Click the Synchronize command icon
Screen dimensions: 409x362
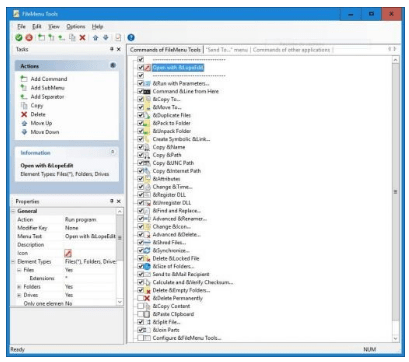pos(147,250)
